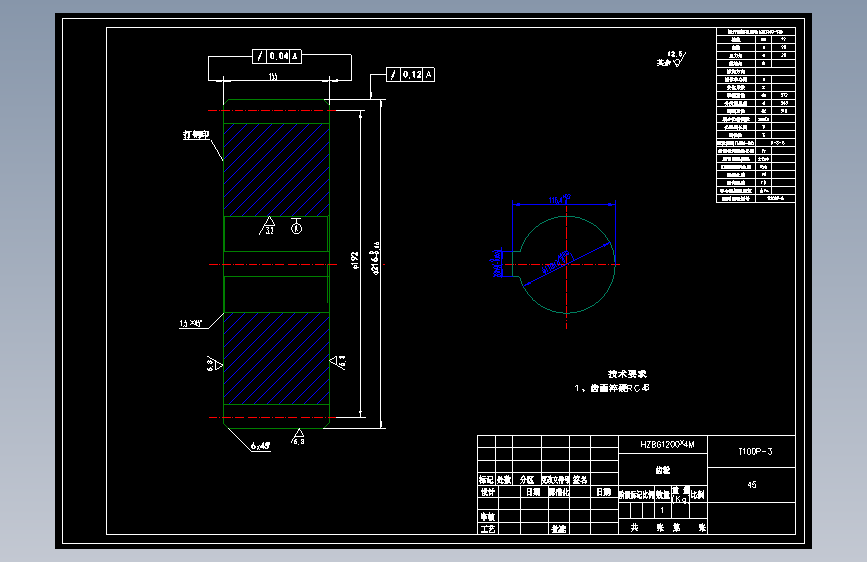Select the 0.04 runout tolerance frame

tap(276, 56)
